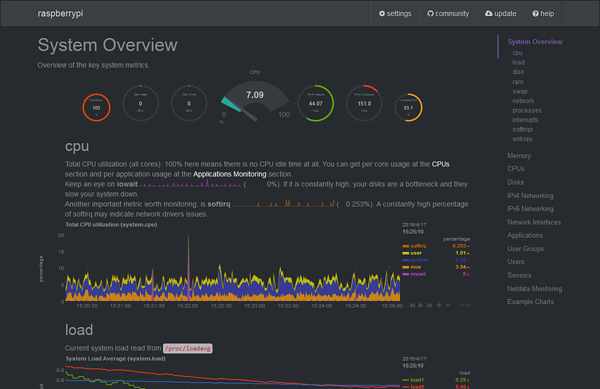Zoom in the CPU chart with plus
Screen dimensions: 600x389
(439, 305)
